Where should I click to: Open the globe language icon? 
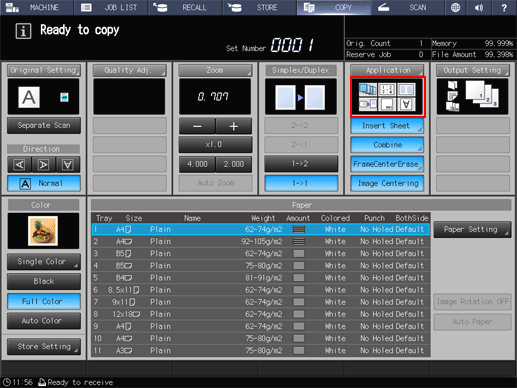(455, 7)
